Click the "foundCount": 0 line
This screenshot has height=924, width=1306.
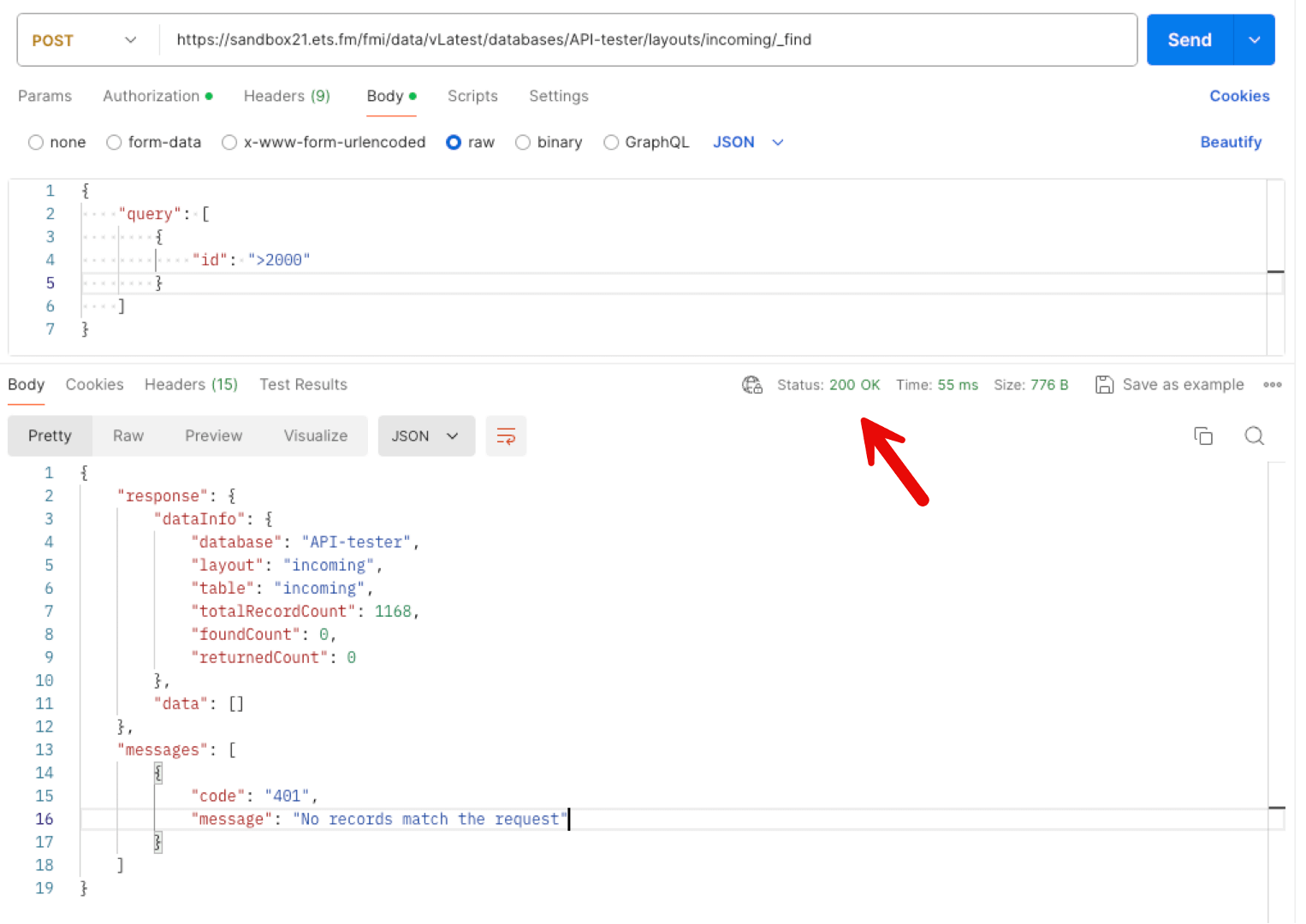(x=264, y=635)
